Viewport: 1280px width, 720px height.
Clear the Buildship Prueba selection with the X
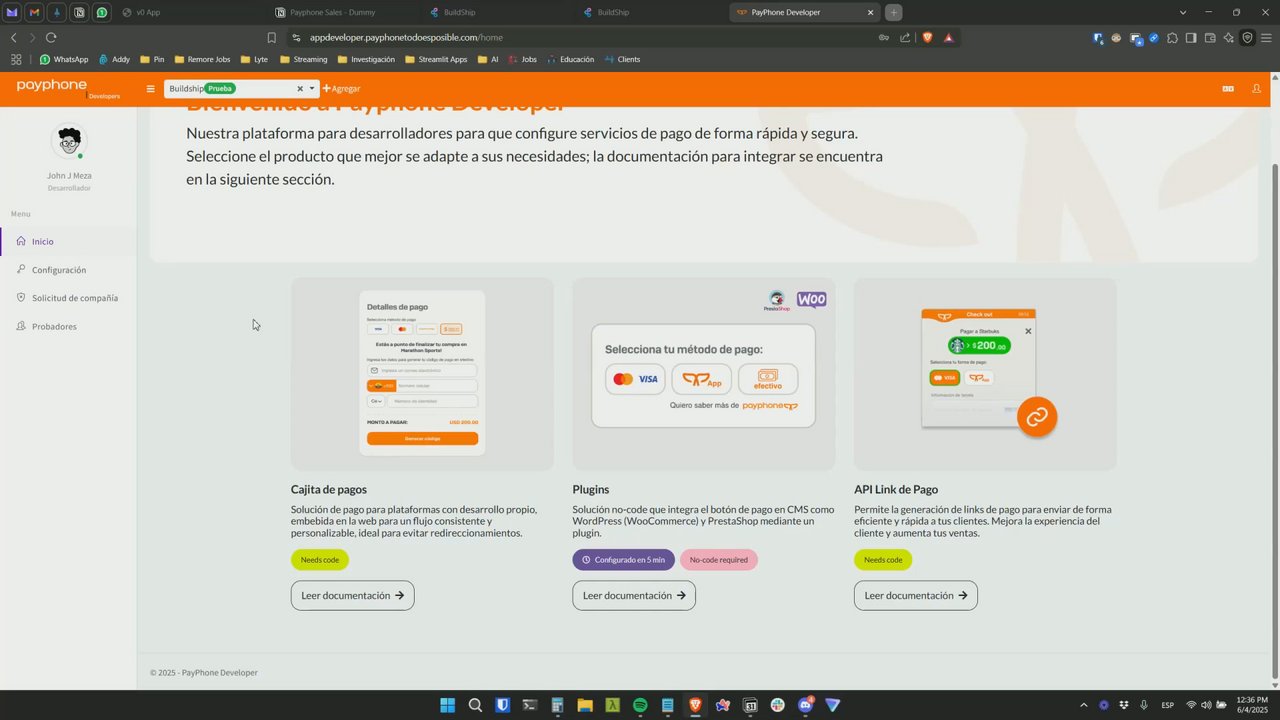(x=299, y=89)
